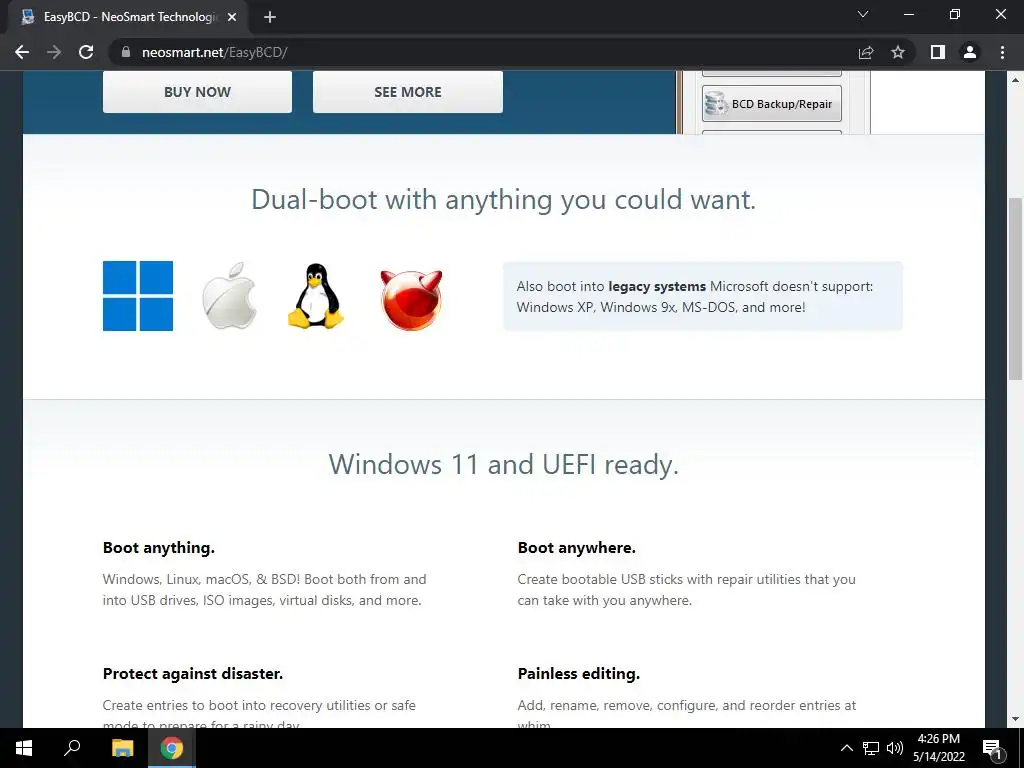Select the EasyBCD - NeoSmart tab
The image size is (1024, 768).
[x=127, y=17]
